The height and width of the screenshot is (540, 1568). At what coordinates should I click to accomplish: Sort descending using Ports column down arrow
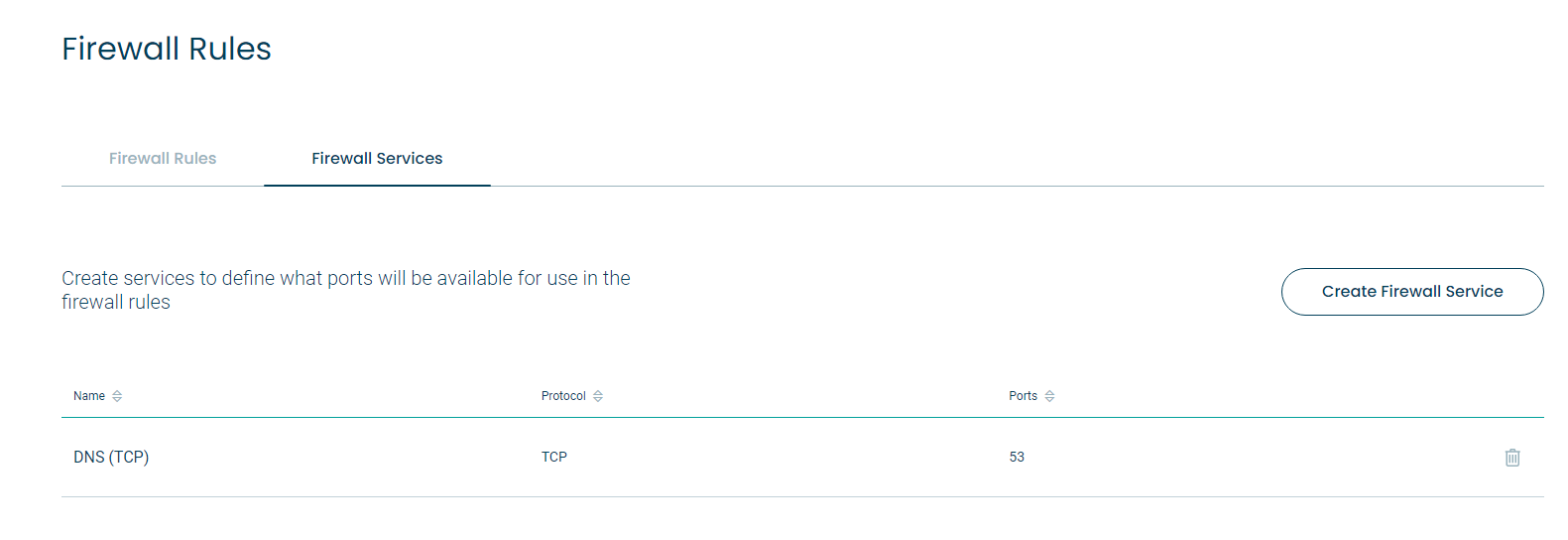click(1049, 399)
